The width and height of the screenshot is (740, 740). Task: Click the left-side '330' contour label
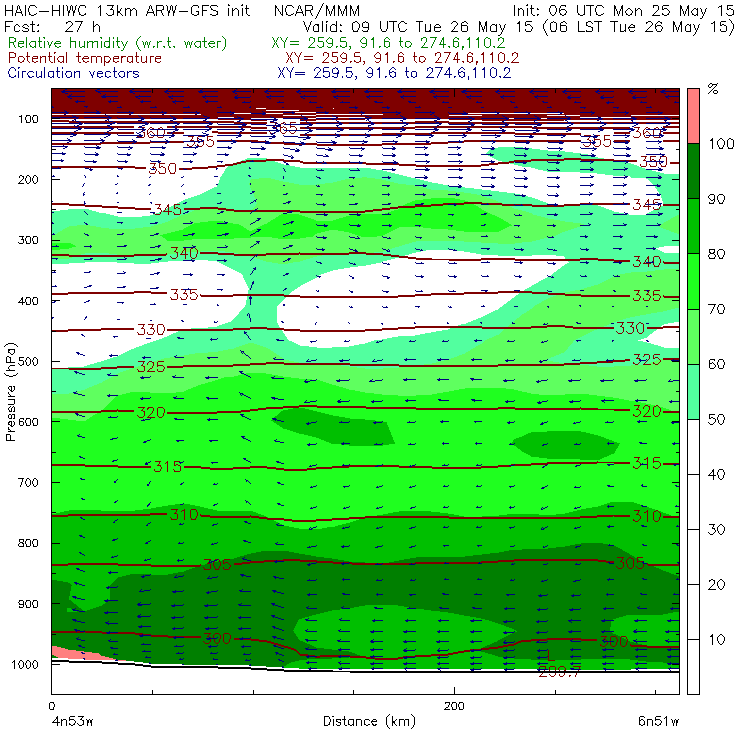[x=151, y=329]
